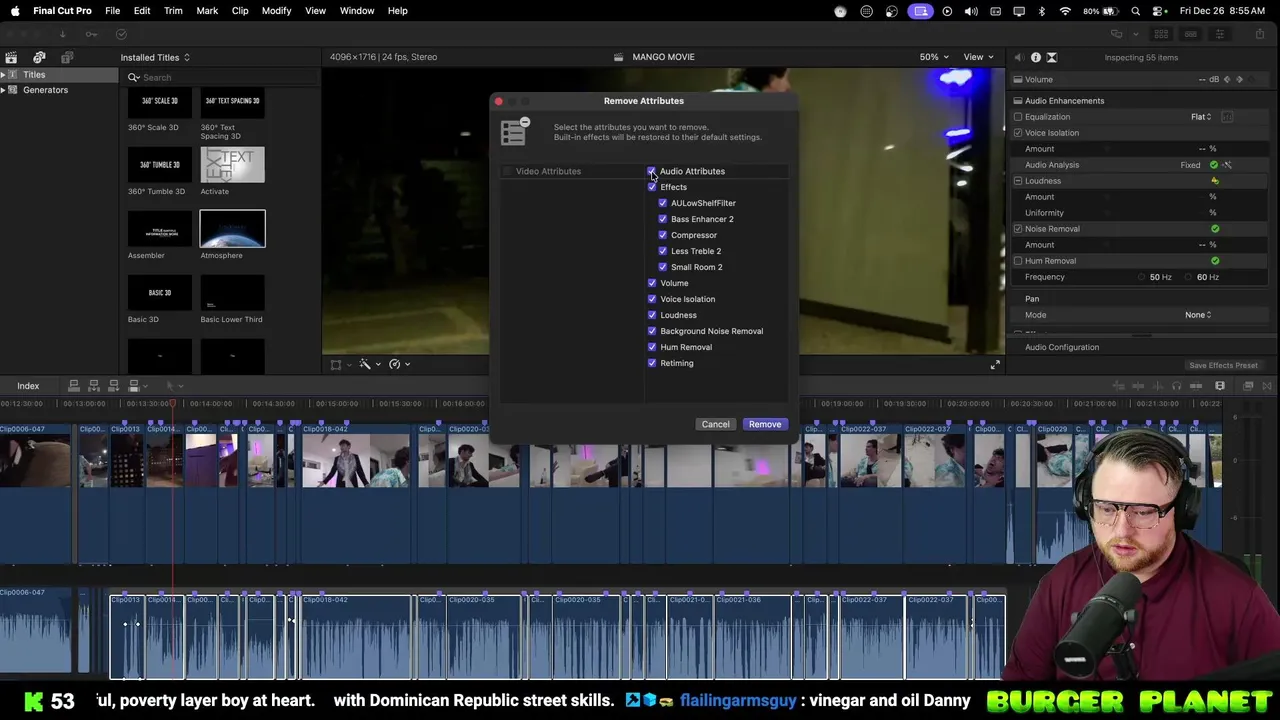The width and height of the screenshot is (1280, 720).
Task: Uncheck Small Room 2 attribute
Action: (662, 267)
